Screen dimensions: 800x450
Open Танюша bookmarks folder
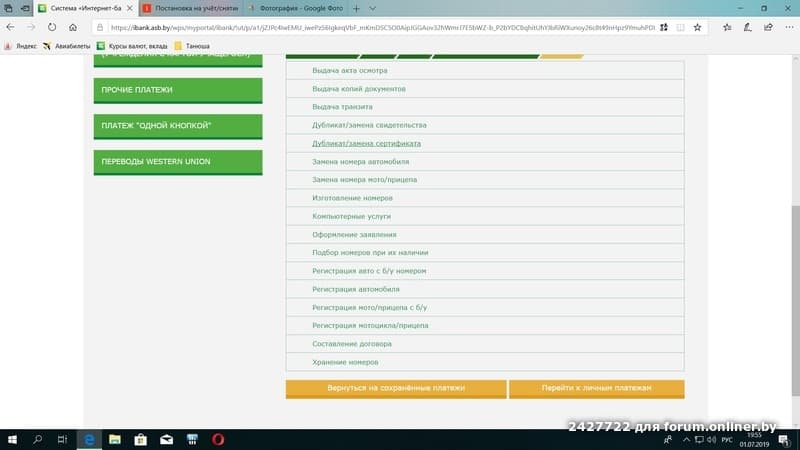pyautogui.click(x=192, y=46)
